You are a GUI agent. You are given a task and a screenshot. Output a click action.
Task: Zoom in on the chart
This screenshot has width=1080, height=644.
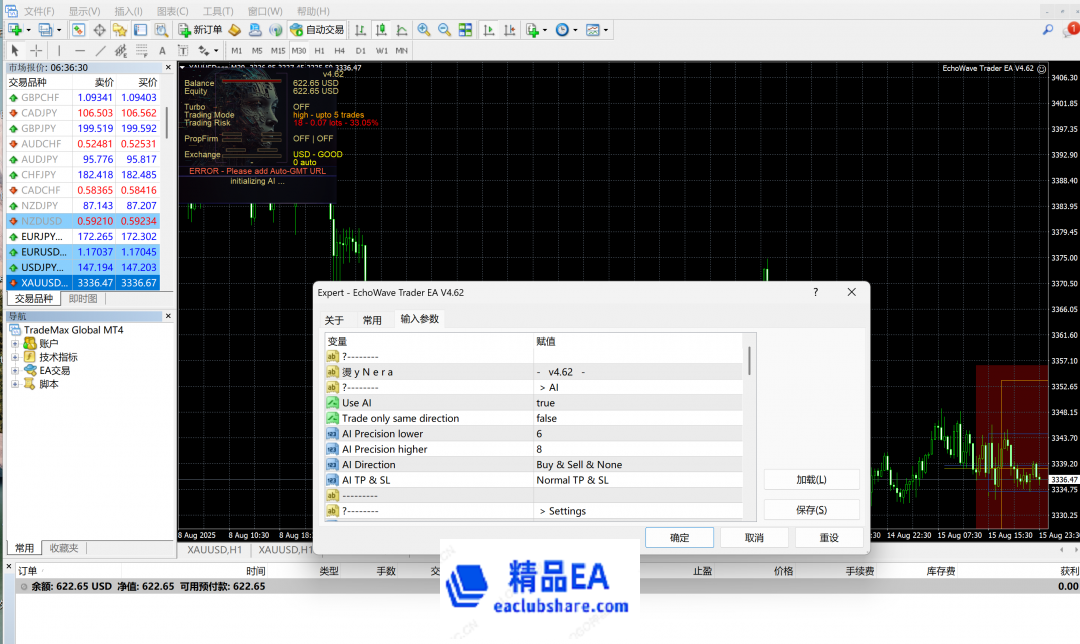point(424,30)
